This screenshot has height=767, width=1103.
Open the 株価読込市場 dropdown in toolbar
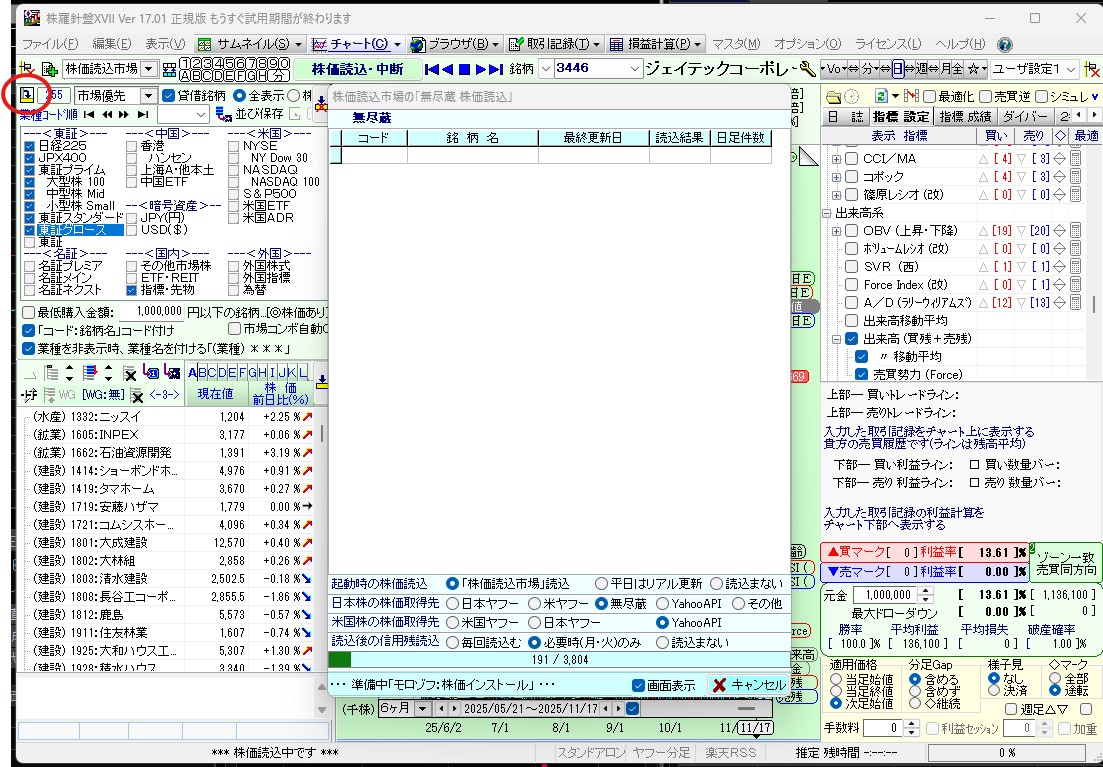pos(149,69)
